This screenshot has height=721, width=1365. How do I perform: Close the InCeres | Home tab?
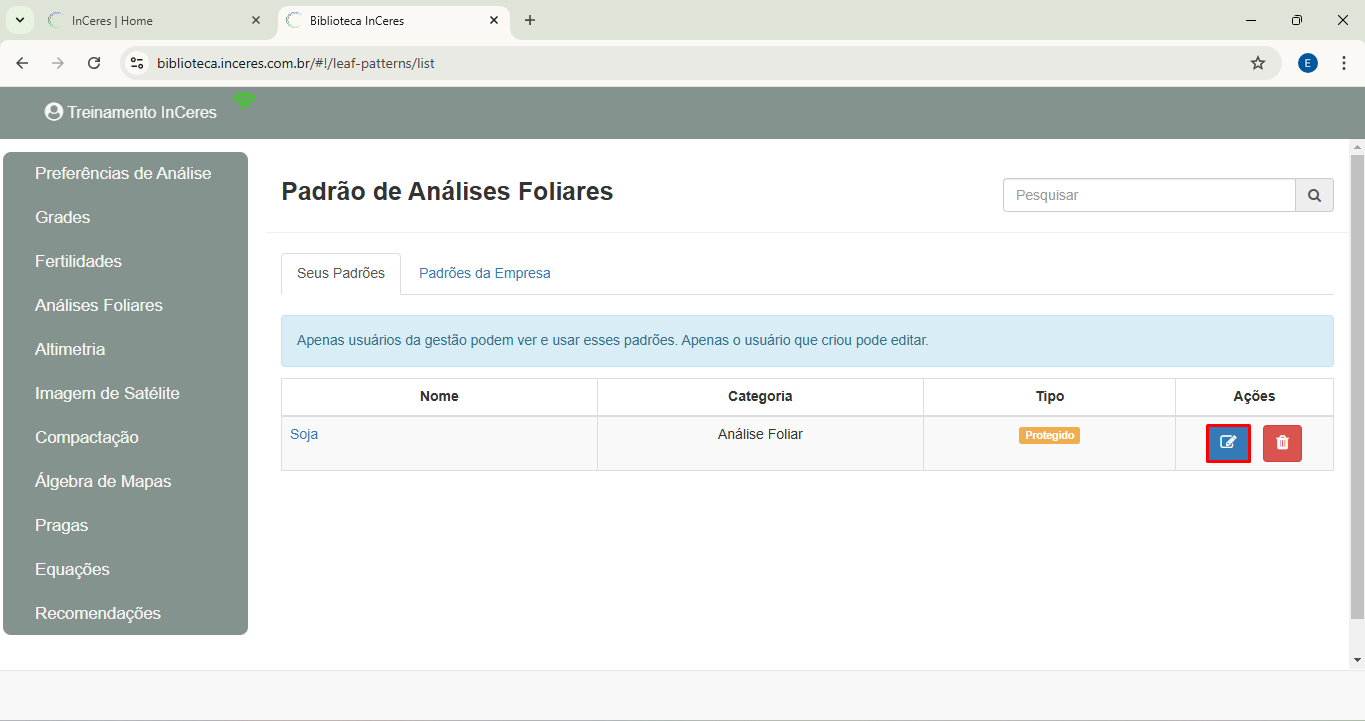[256, 20]
